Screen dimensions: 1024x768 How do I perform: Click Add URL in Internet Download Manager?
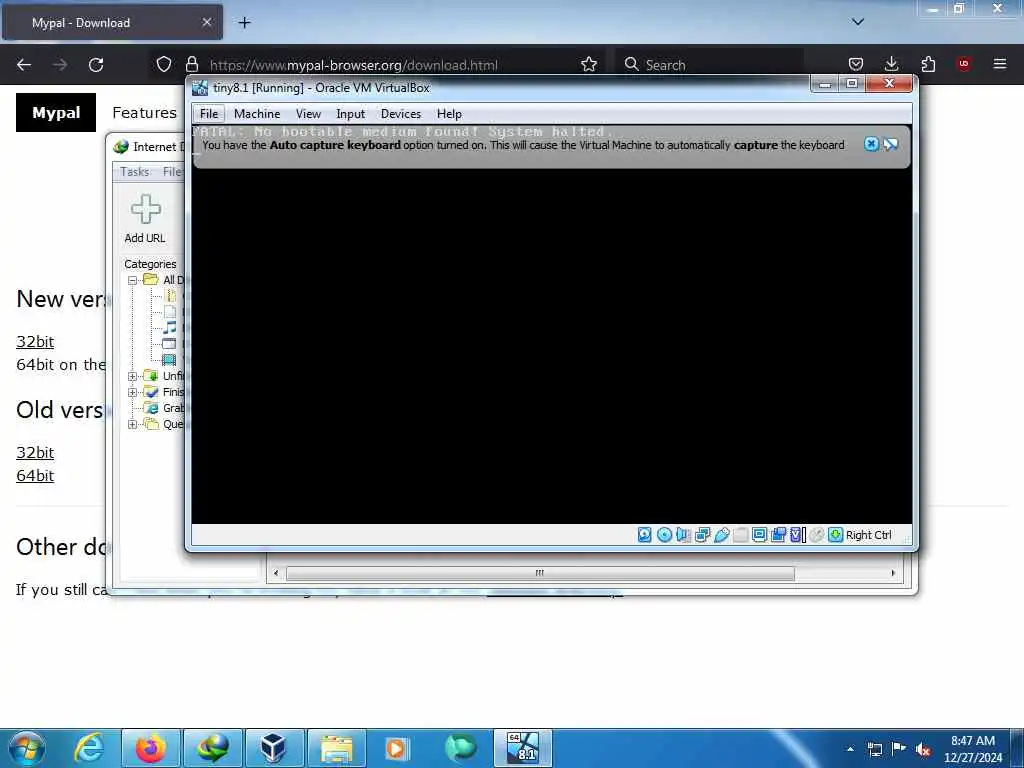click(x=145, y=219)
